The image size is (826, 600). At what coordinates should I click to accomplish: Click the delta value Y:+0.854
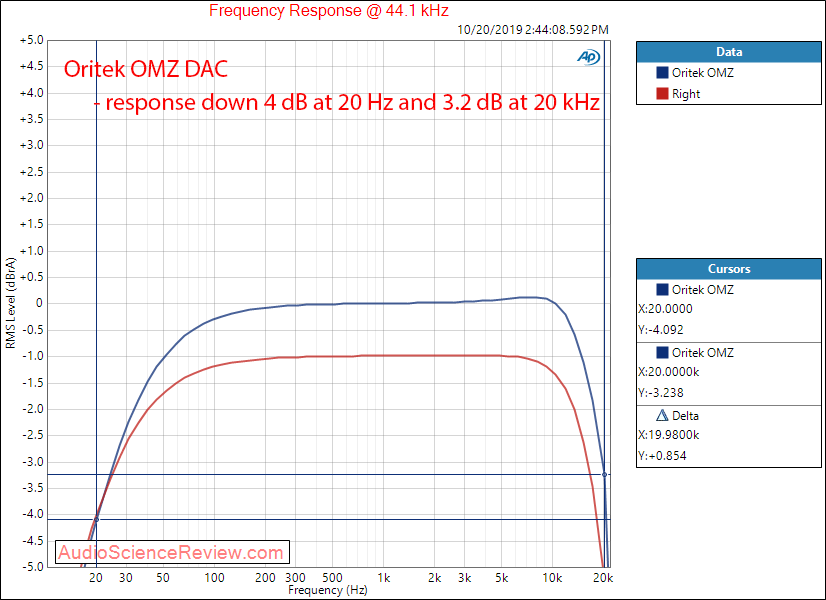click(x=662, y=456)
